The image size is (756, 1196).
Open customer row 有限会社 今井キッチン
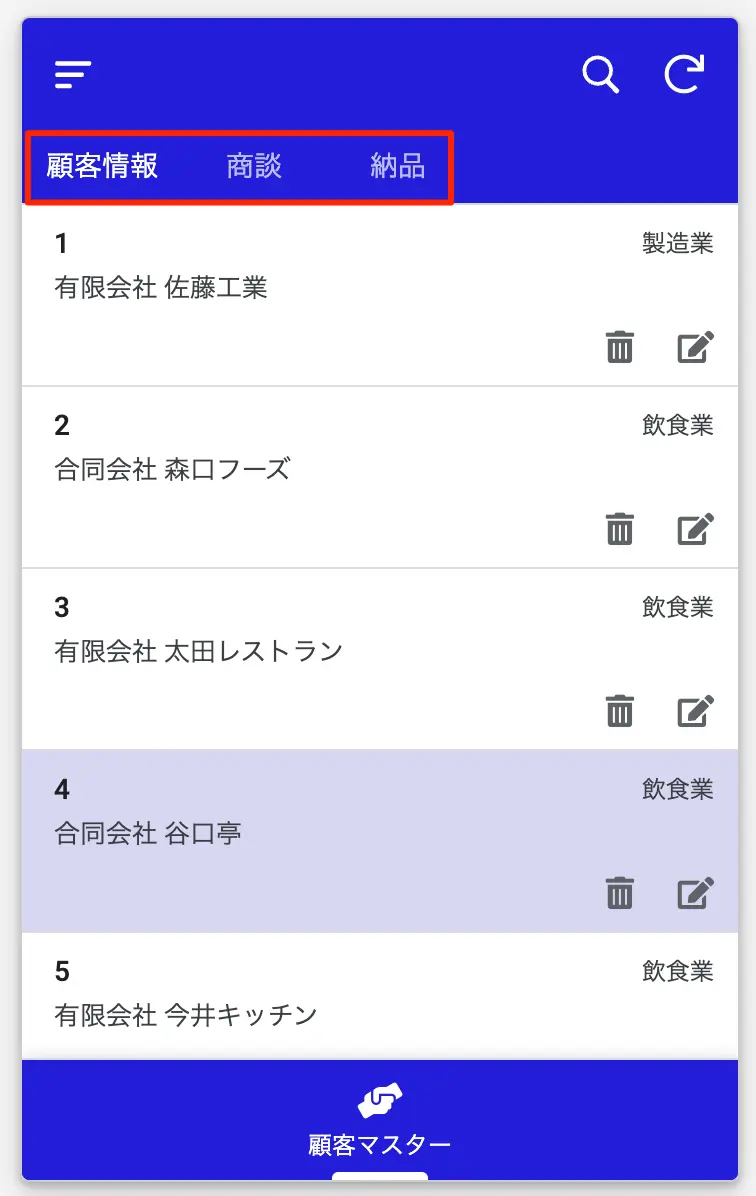click(x=380, y=996)
